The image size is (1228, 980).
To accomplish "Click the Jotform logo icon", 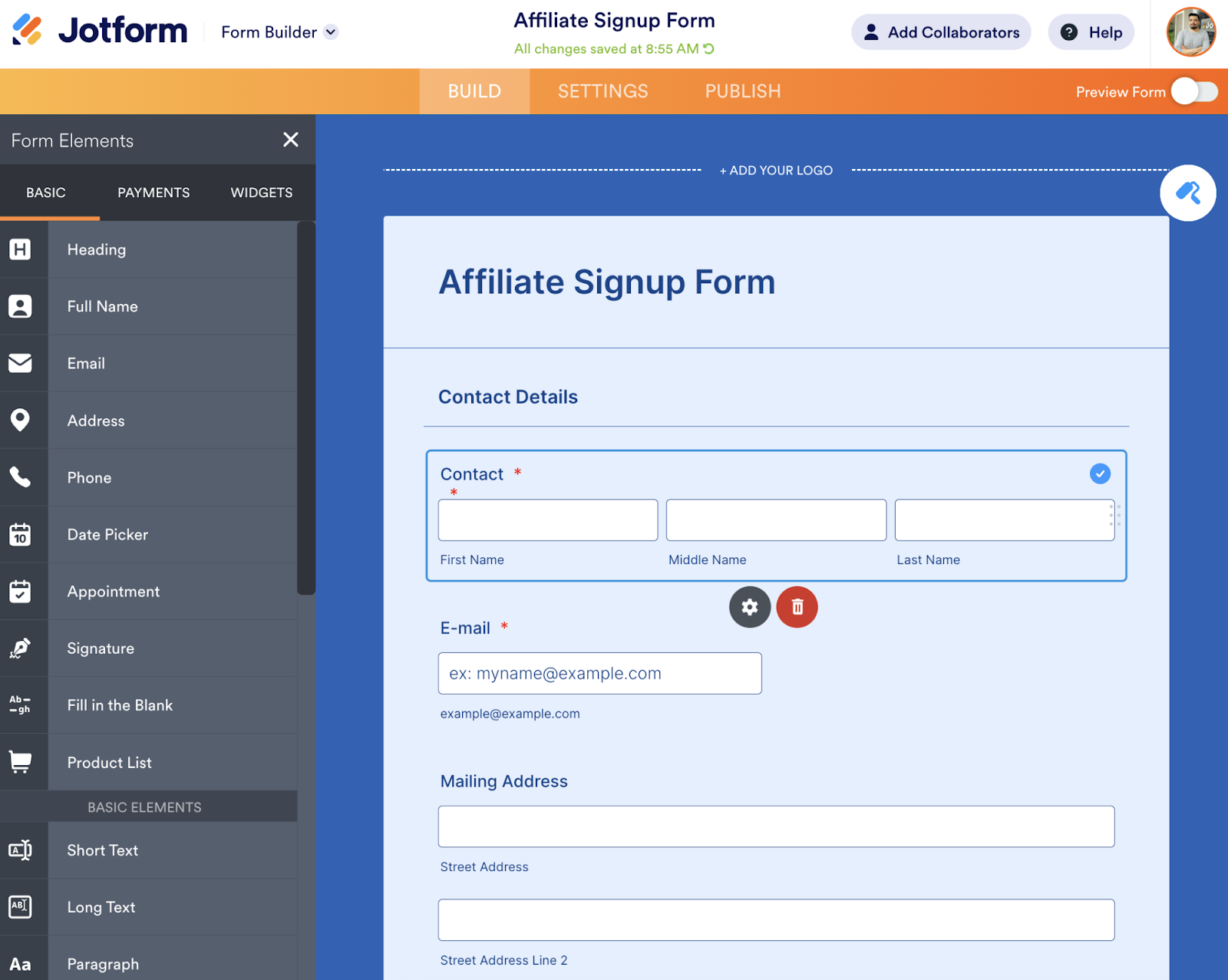I will coord(27,31).
